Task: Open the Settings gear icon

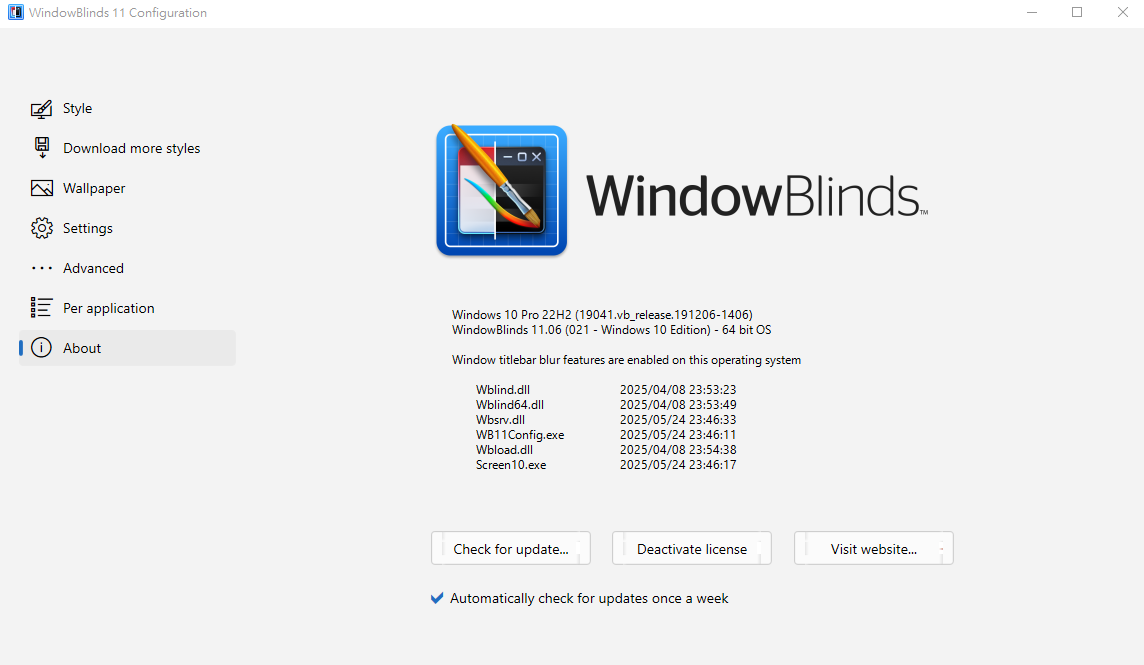Action: coord(42,228)
